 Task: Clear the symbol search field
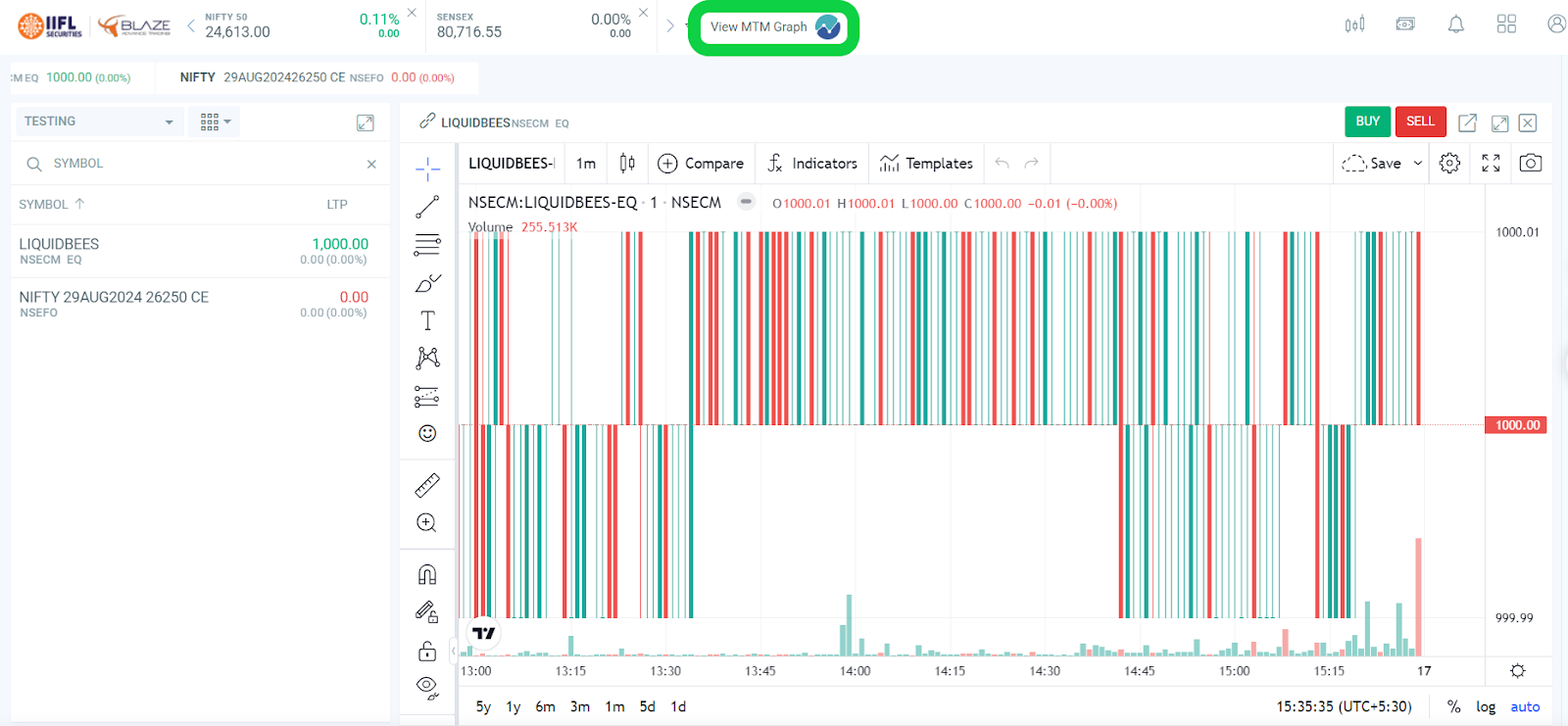pyautogui.click(x=371, y=164)
